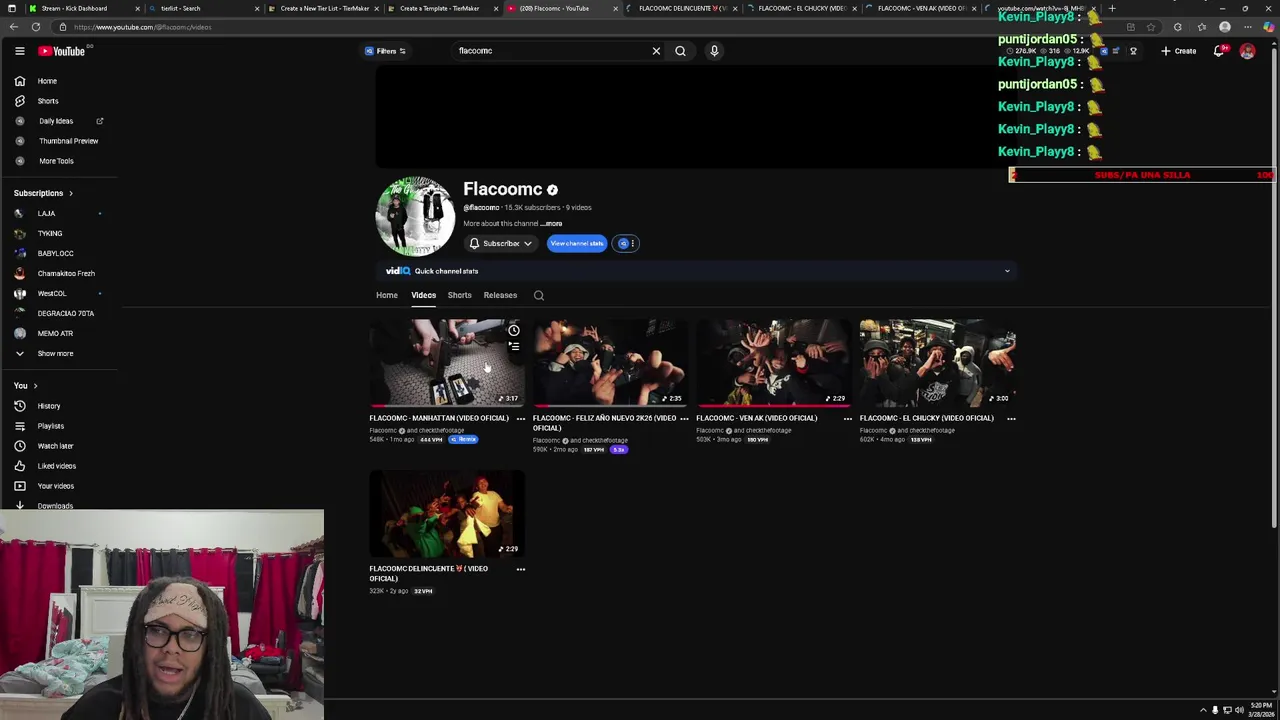Open Liked videos in sidebar
Screen dimensions: 1280x720
click(x=60, y=466)
